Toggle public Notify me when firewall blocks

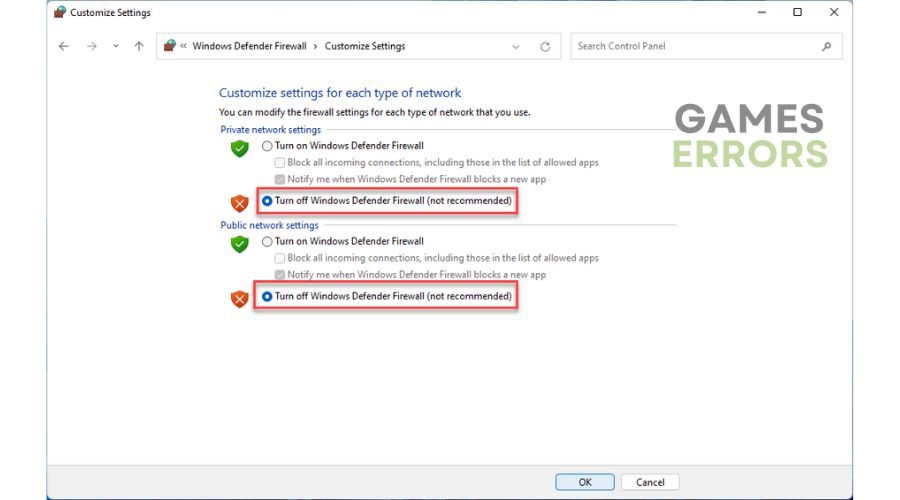click(x=410, y=275)
